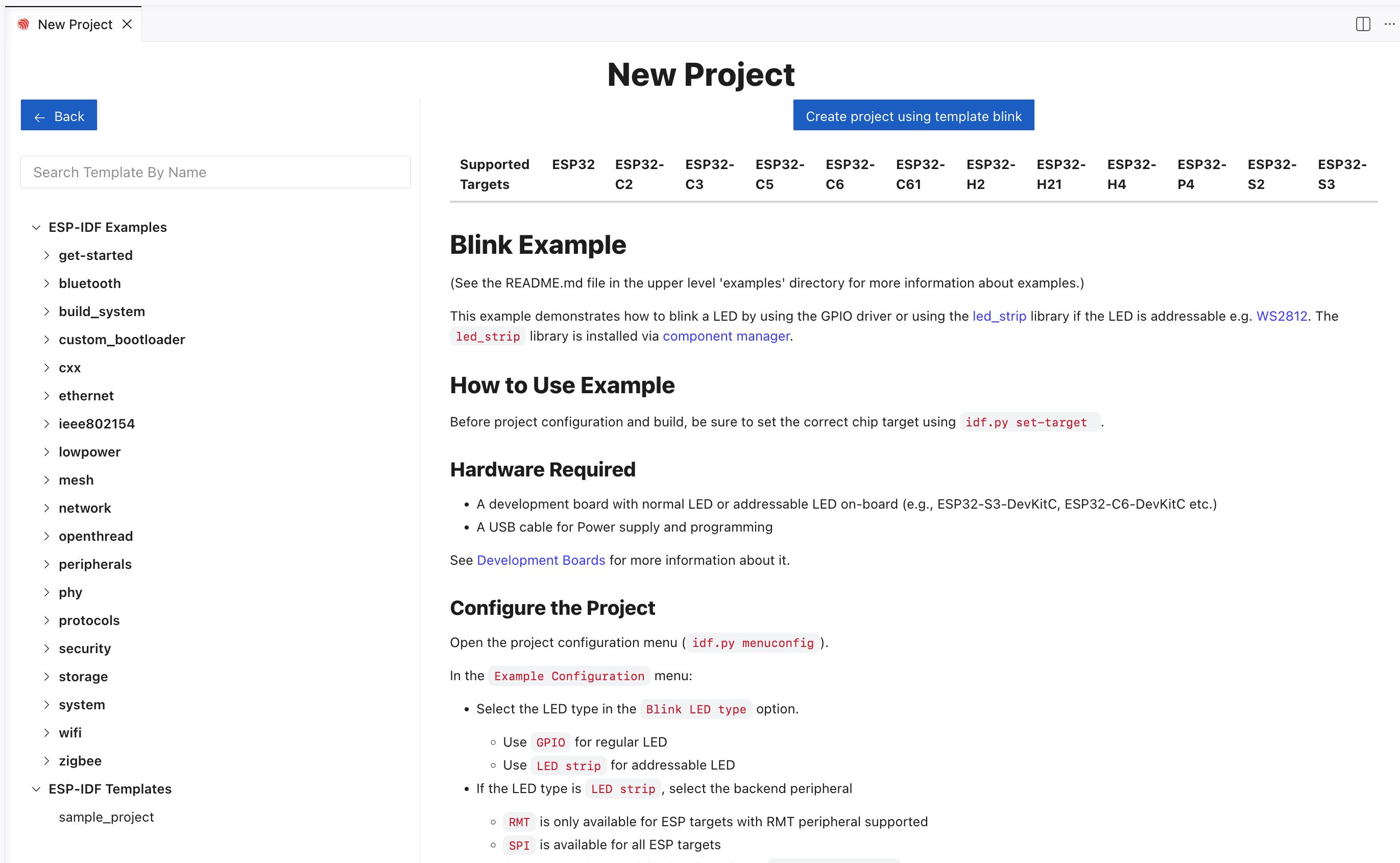
Task: Expand the bluetooth examples folder
Action: pyautogui.click(x=47, y=283)
